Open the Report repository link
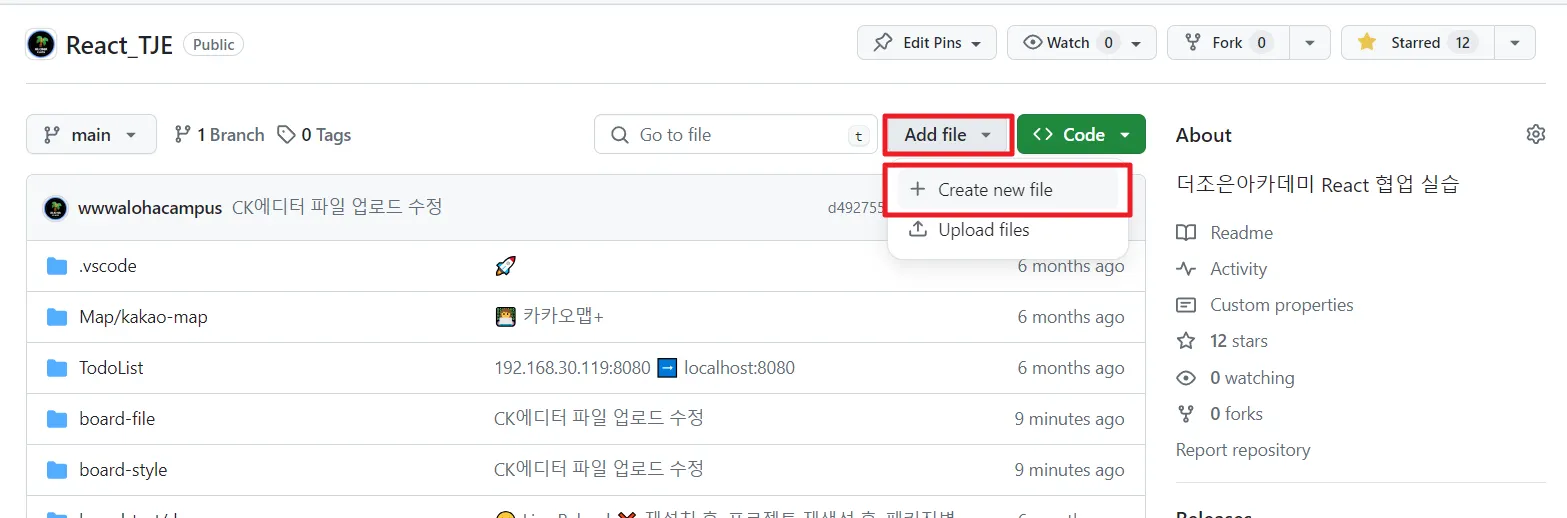 [1243, 450]
